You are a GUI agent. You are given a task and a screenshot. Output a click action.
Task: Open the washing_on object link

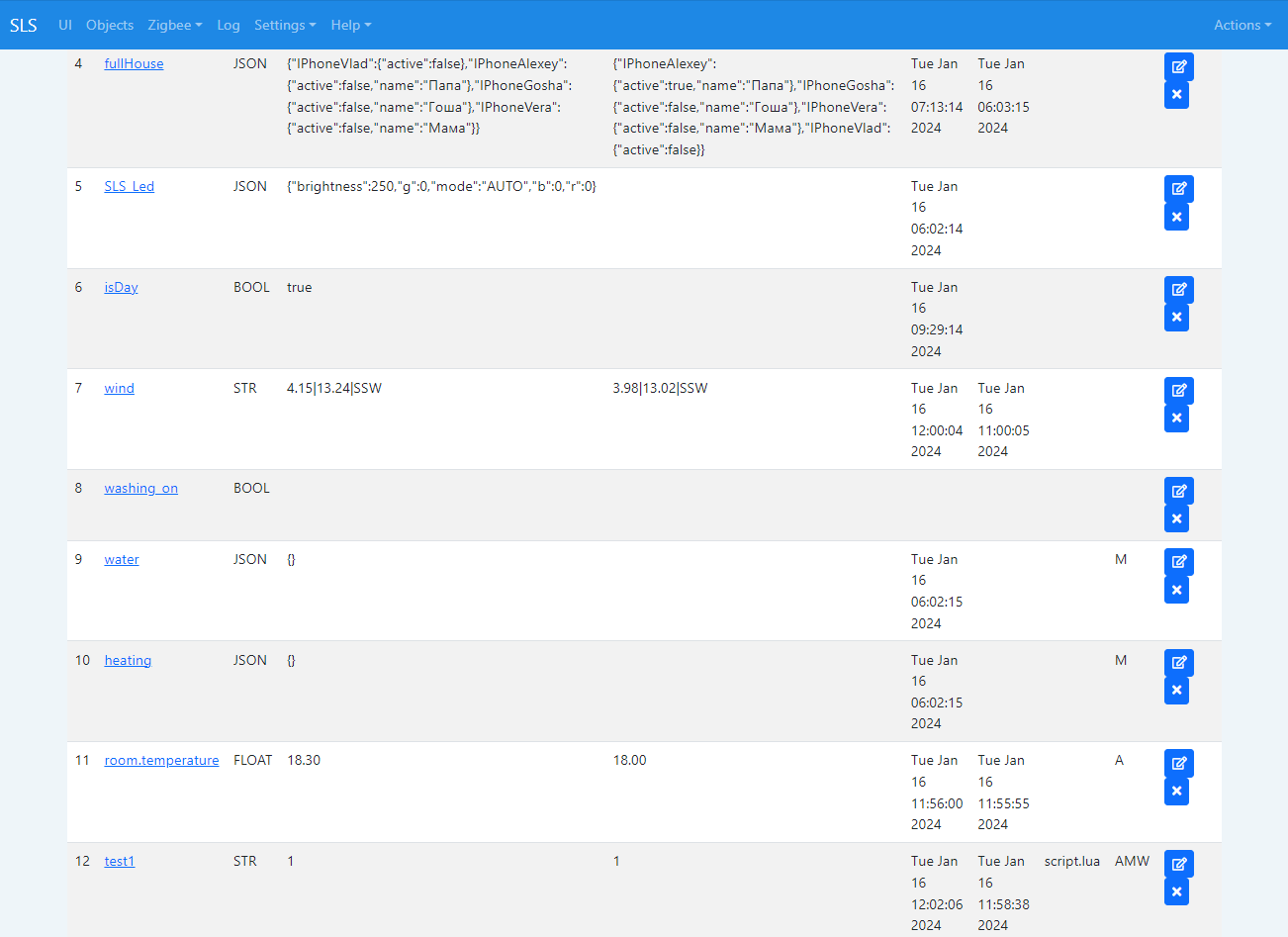click(140, 488)
